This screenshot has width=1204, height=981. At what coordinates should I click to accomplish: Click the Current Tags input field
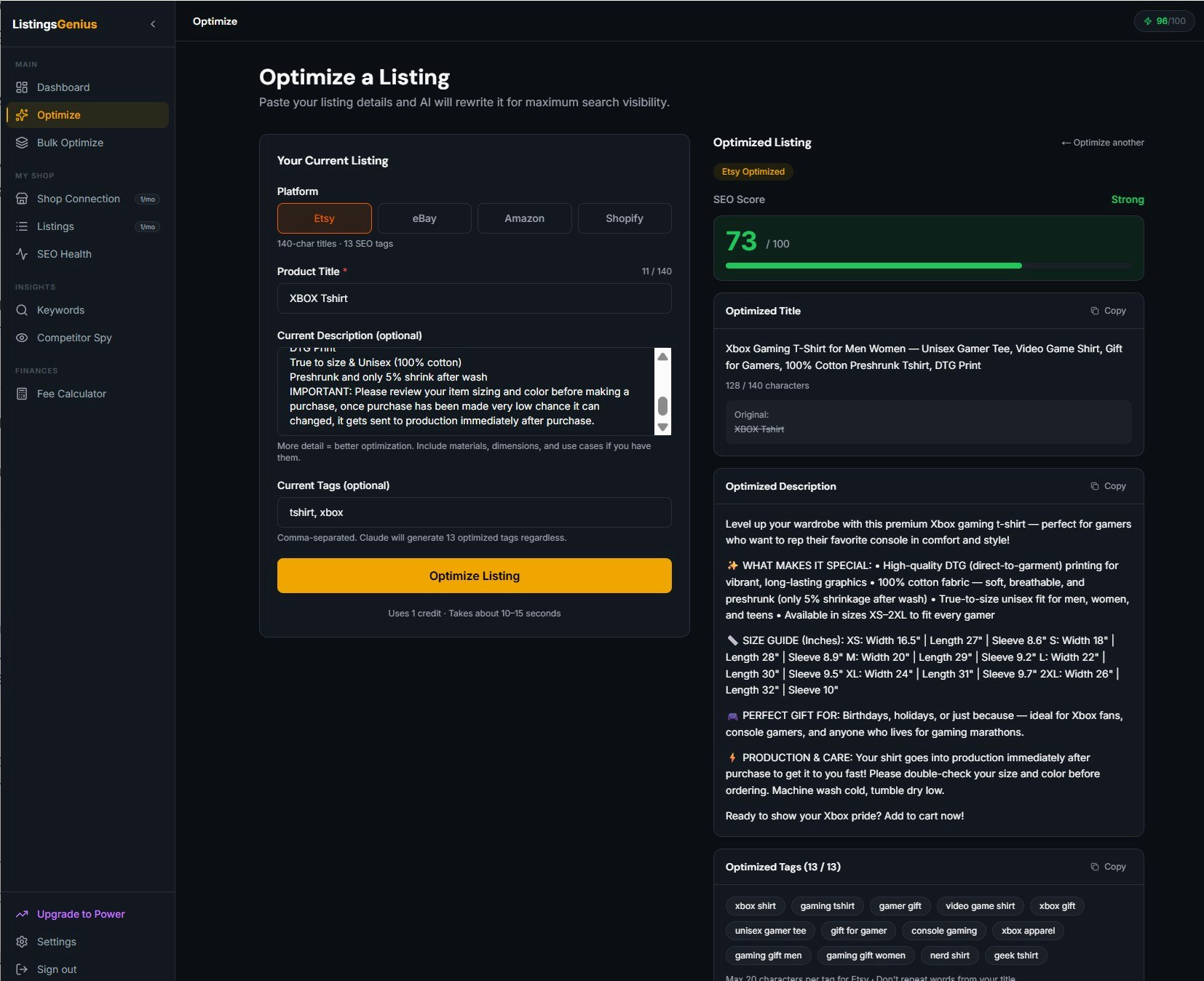click(474, 512)
